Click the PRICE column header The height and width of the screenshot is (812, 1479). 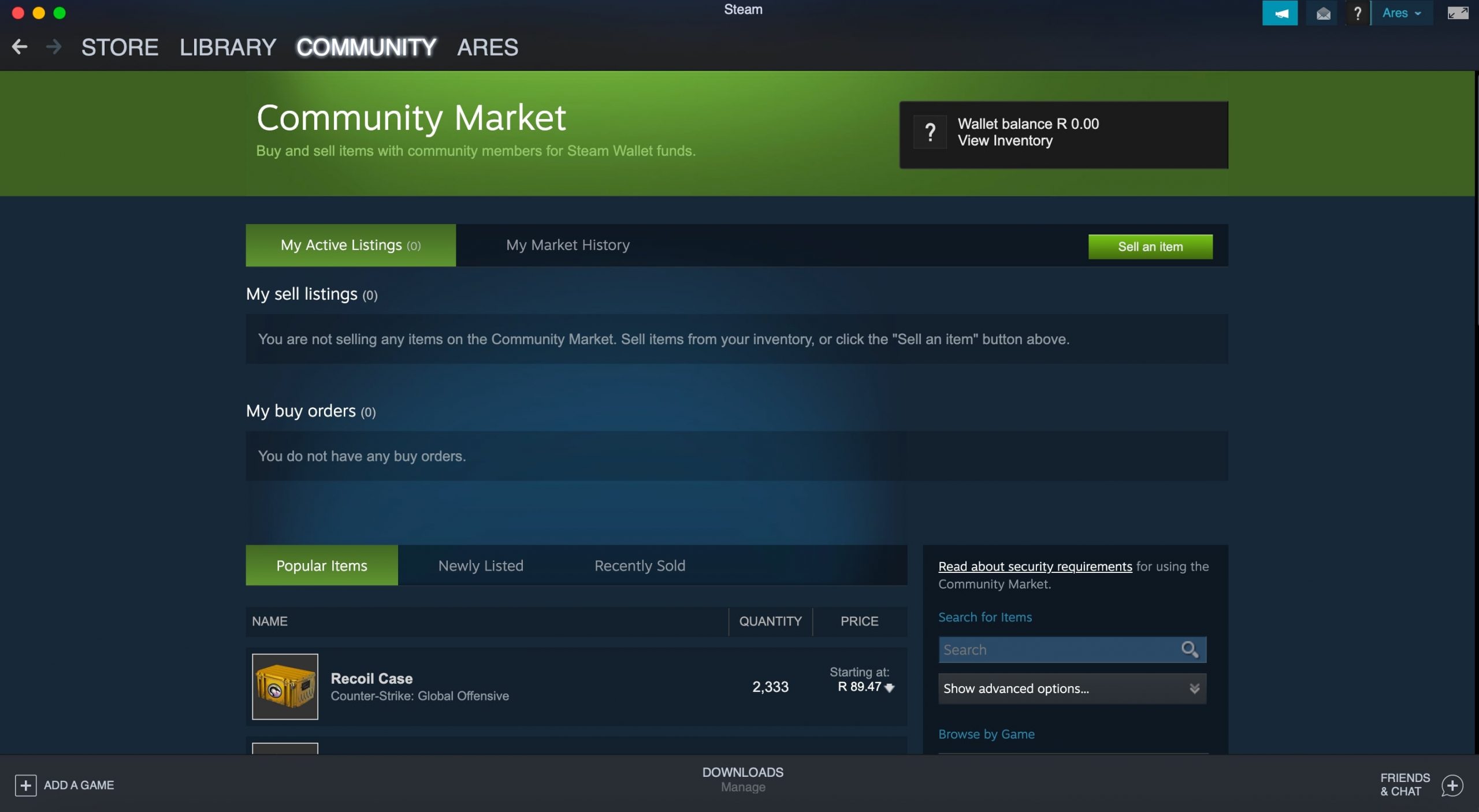(x=859, y=621)
